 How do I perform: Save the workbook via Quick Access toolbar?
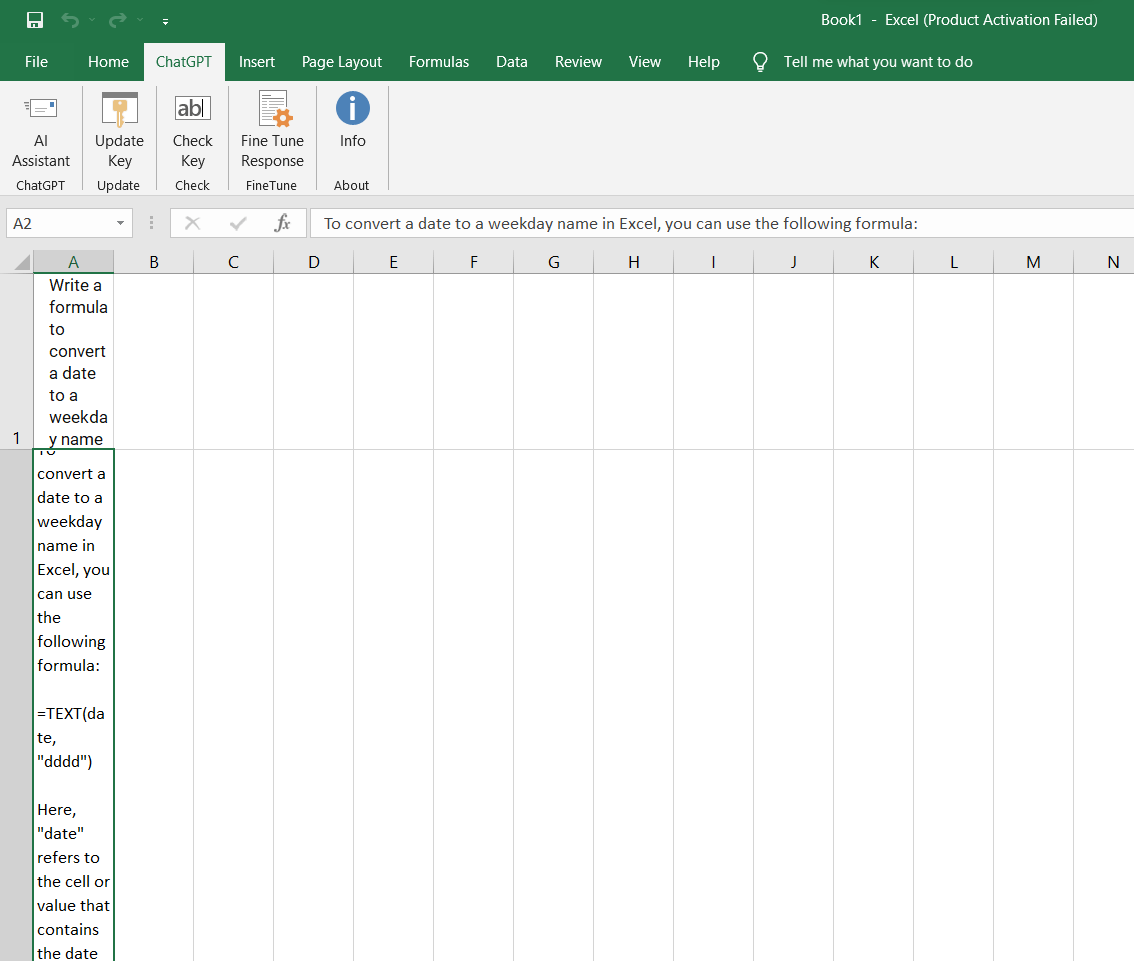pos(34,19)
